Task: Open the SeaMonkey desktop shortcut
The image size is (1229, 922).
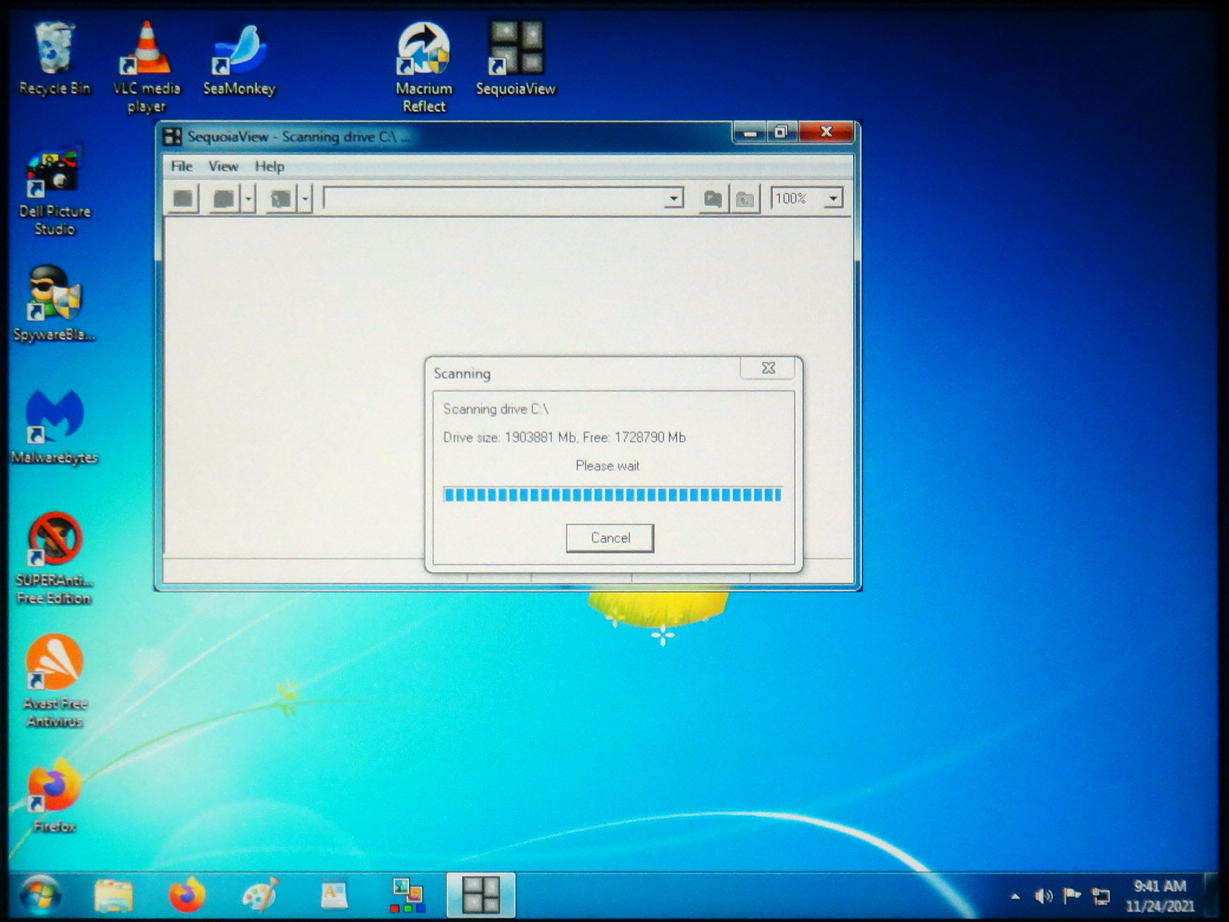Action: coord(239,60)
